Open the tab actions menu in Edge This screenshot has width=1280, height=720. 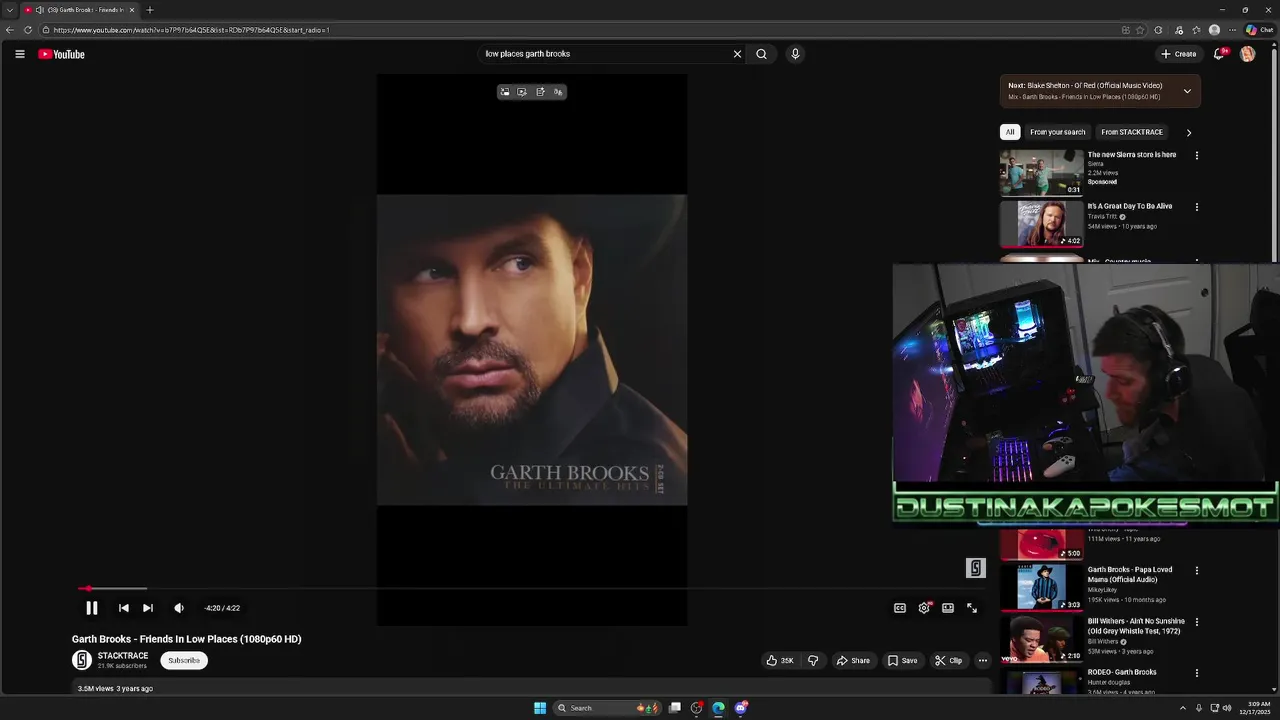(x=9, y=10)
